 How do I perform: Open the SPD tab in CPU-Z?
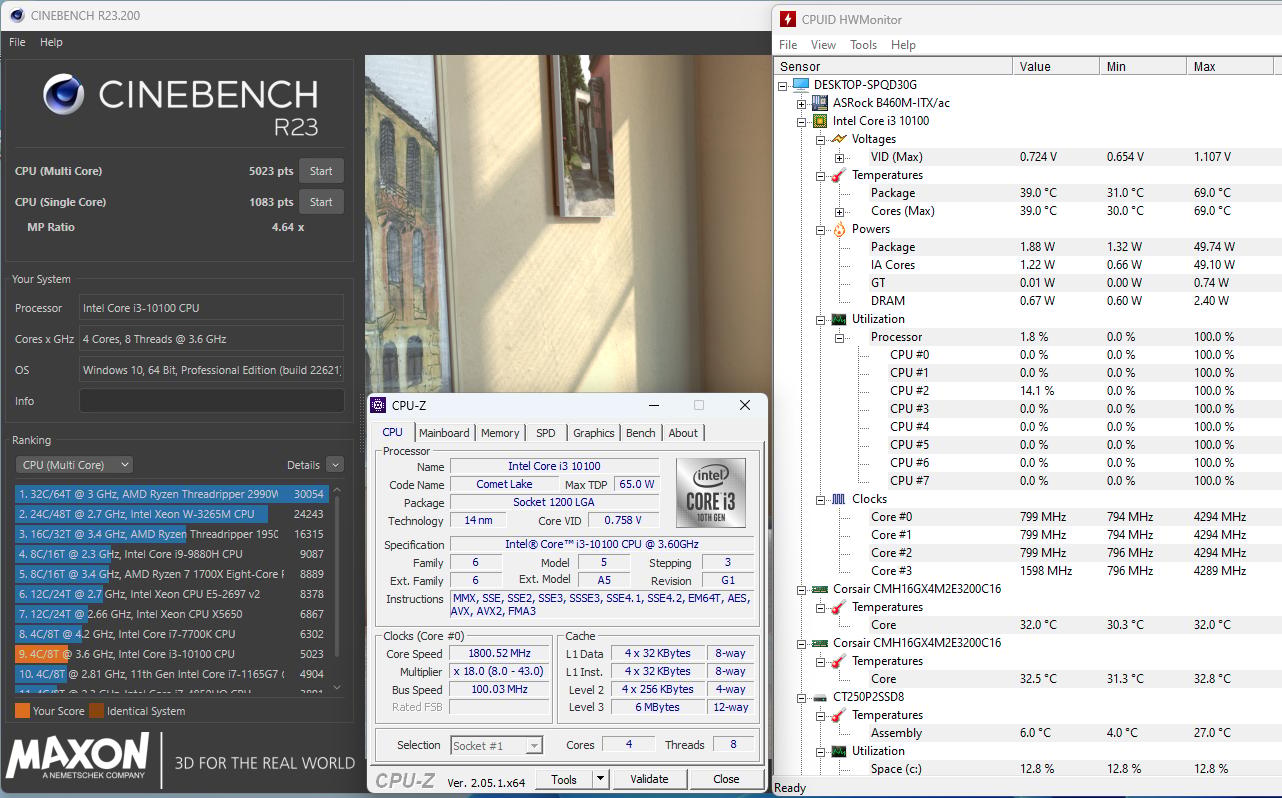545,433
